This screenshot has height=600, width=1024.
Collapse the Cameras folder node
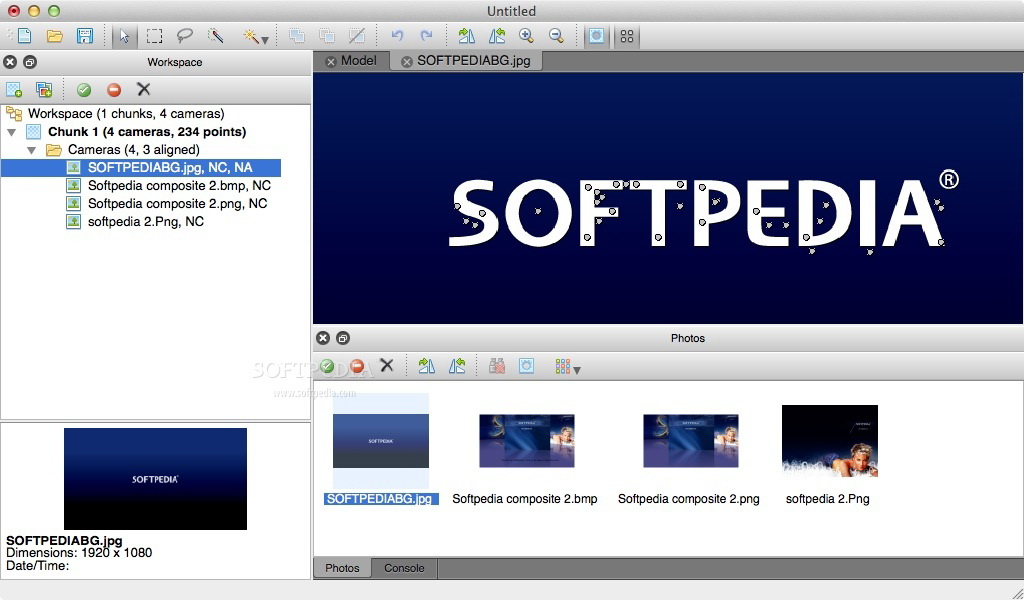coord(32,150)
